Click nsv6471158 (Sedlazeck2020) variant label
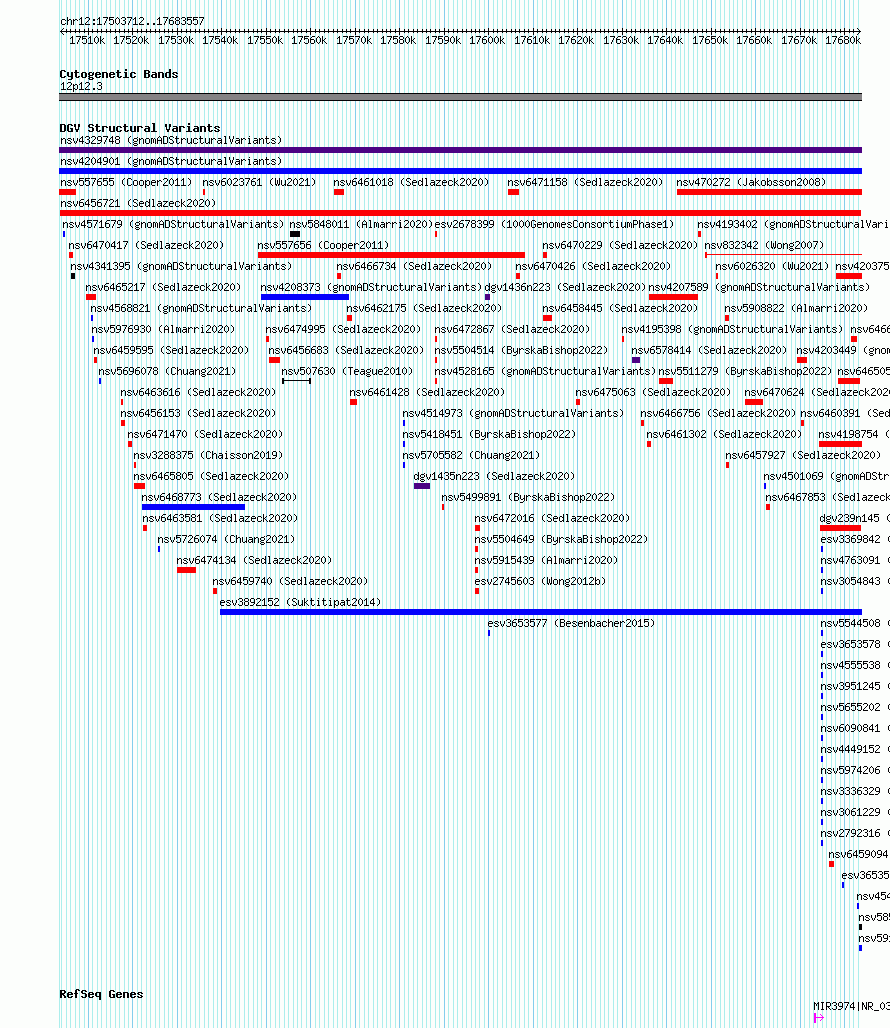This screenshot has width=890, height=1028. pyautogui.click(x=585, y=182)
